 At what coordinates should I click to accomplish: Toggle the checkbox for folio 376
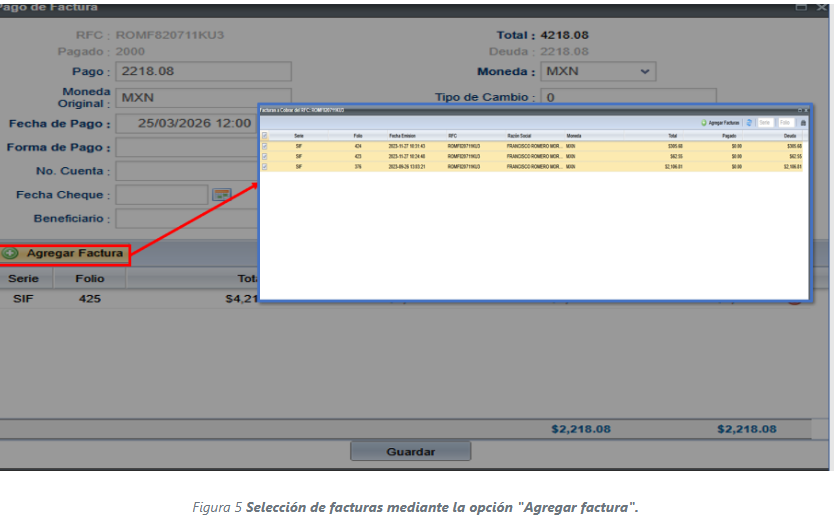(265, 167)
